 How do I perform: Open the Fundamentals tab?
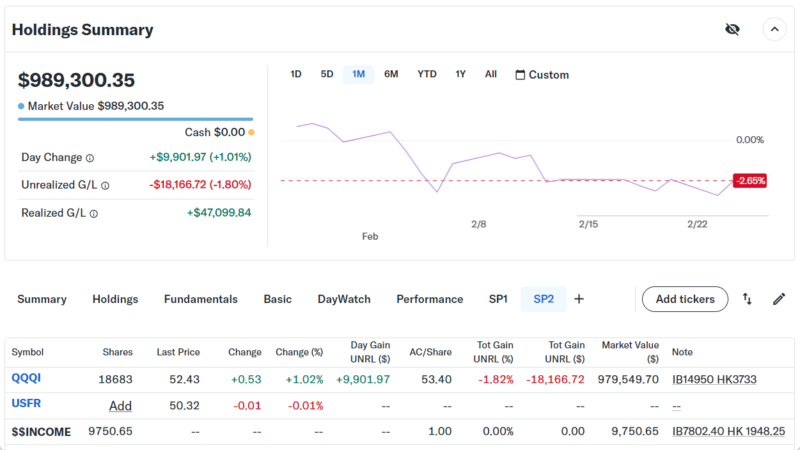[201, 299]
